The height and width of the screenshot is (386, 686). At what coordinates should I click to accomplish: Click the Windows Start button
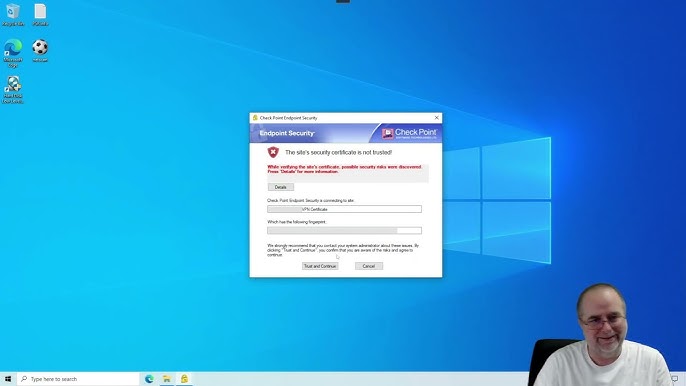pyautogui.click(x=7, y=379)
